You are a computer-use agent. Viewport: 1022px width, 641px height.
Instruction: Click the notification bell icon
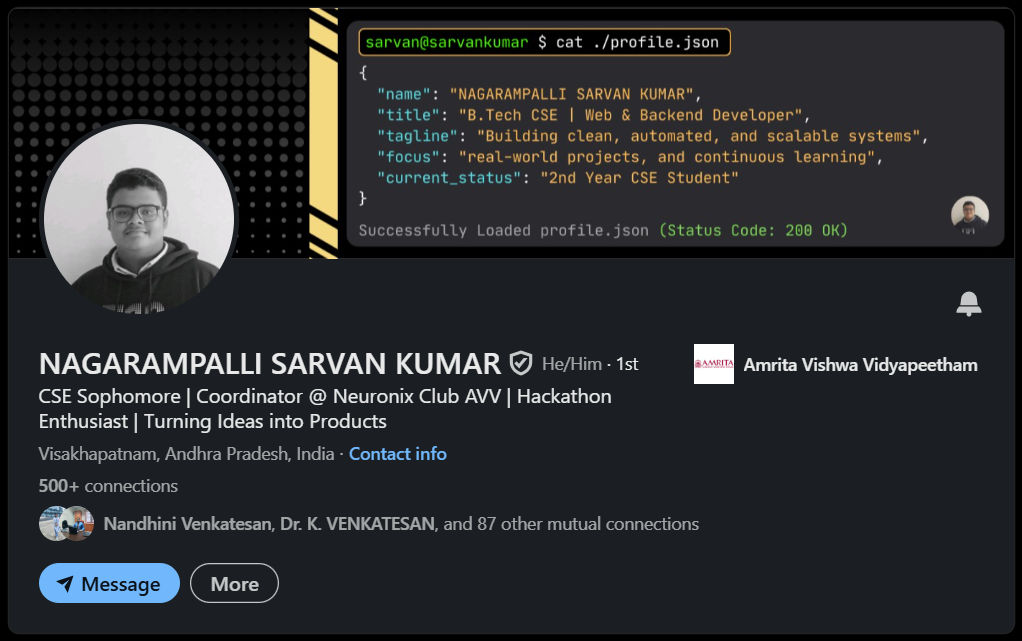pyautogui.click(x=969, y=304)
